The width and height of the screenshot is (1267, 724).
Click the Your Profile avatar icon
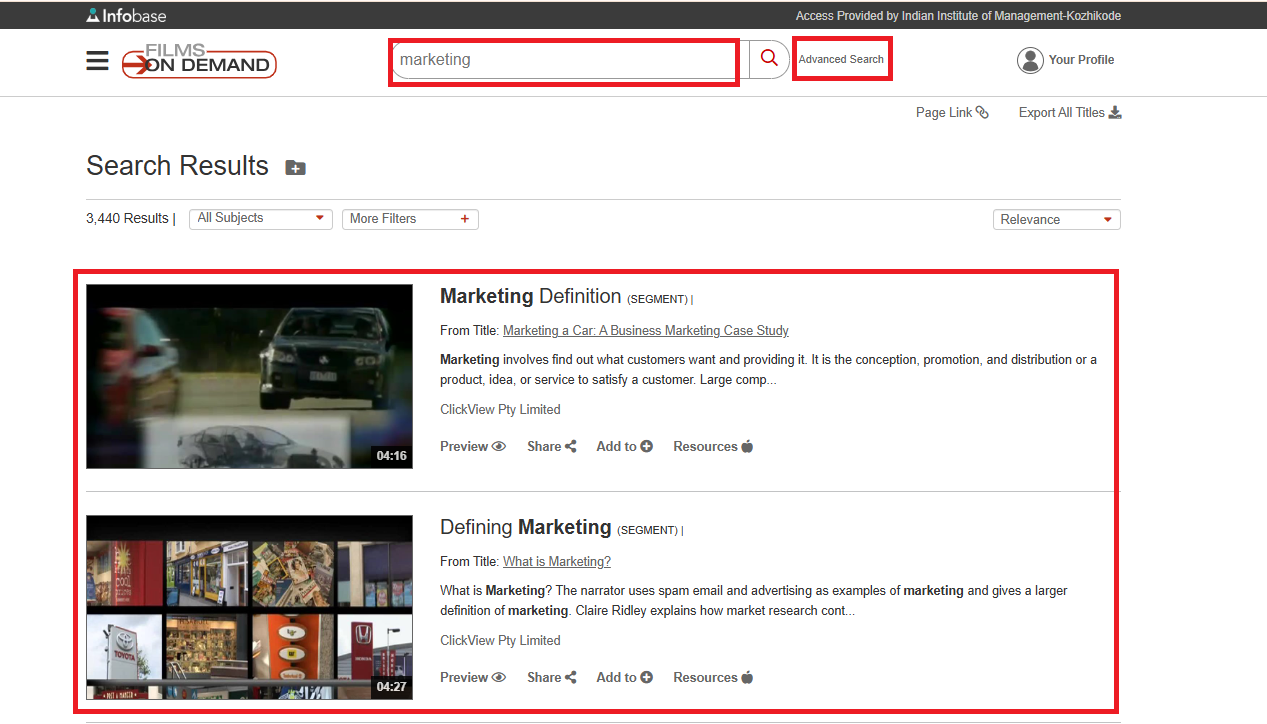(1030, 60)
